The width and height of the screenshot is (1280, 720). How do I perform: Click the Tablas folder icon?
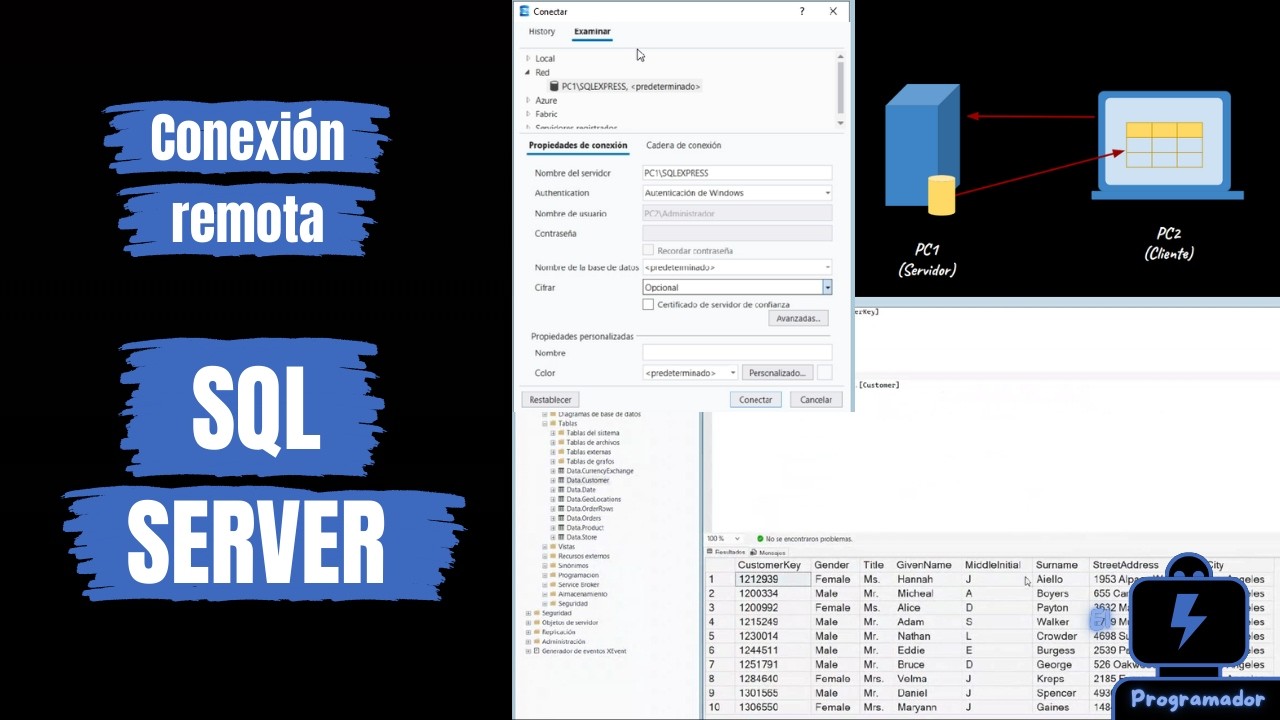click(x=554, y=424)
